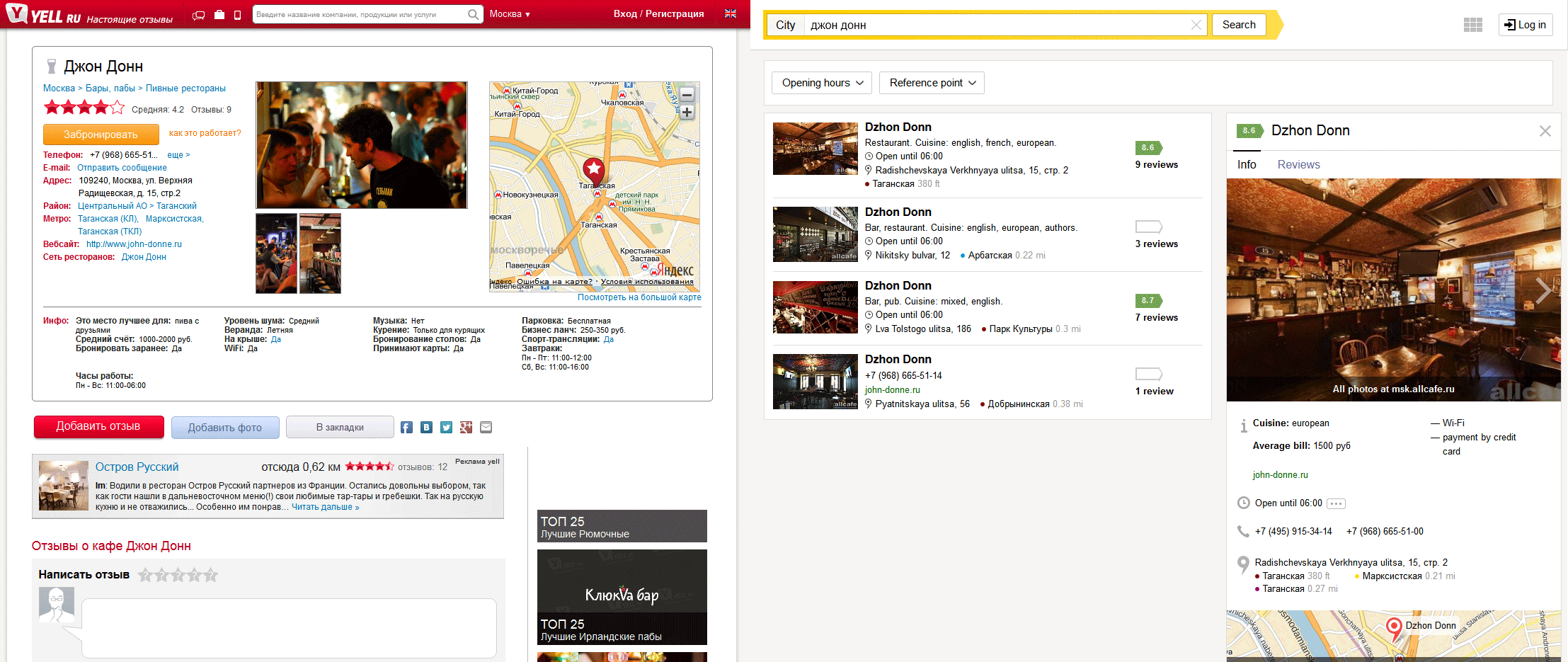Select the first star in Написать отзыв rating
The height and width of the screenshot is (662, 1568).
point(145,575)
